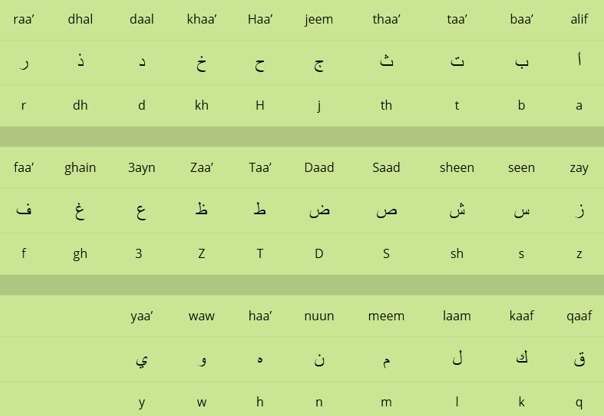Click the transliteration "dh"
The height and width of the screenshot is (416, 604).
tap(80, 105)
